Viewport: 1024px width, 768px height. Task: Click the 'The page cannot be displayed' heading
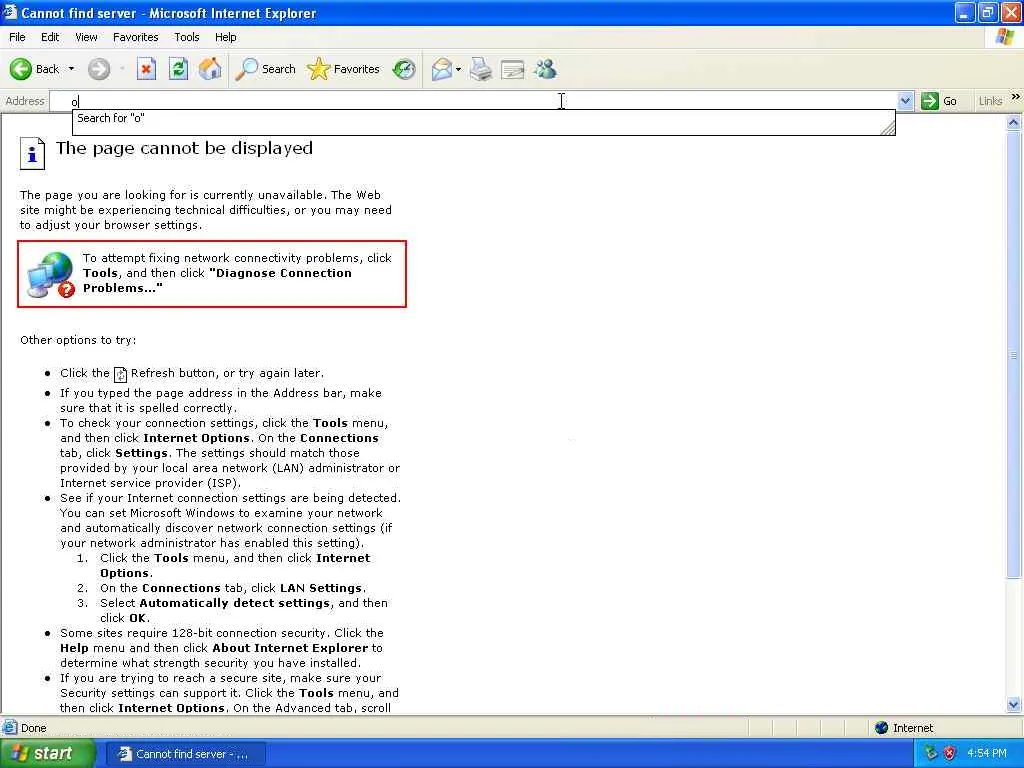(x=184, y=148)
